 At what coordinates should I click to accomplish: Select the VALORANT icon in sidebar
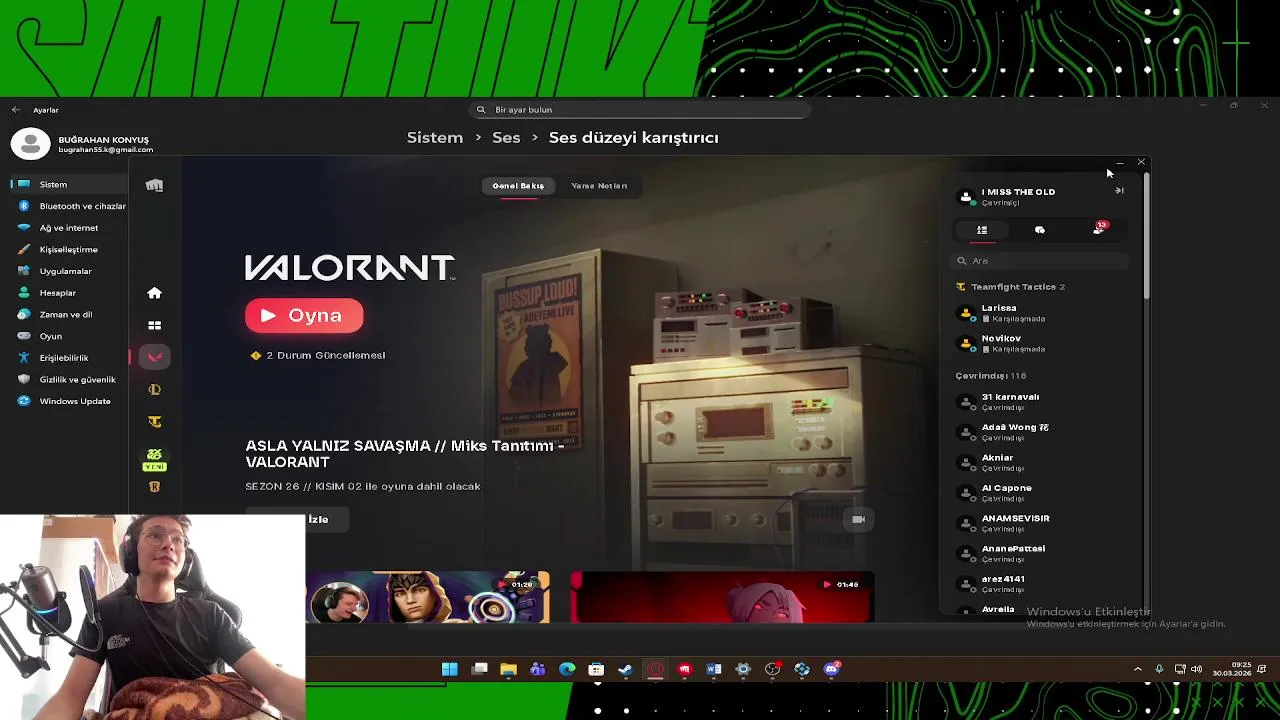[x=154, y=357]
